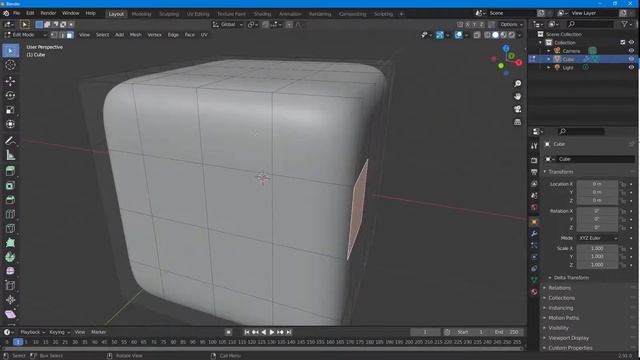
Task: Switch to the Sculpting workspace tab
Action: pyautogui.click(x=169, y=14)
